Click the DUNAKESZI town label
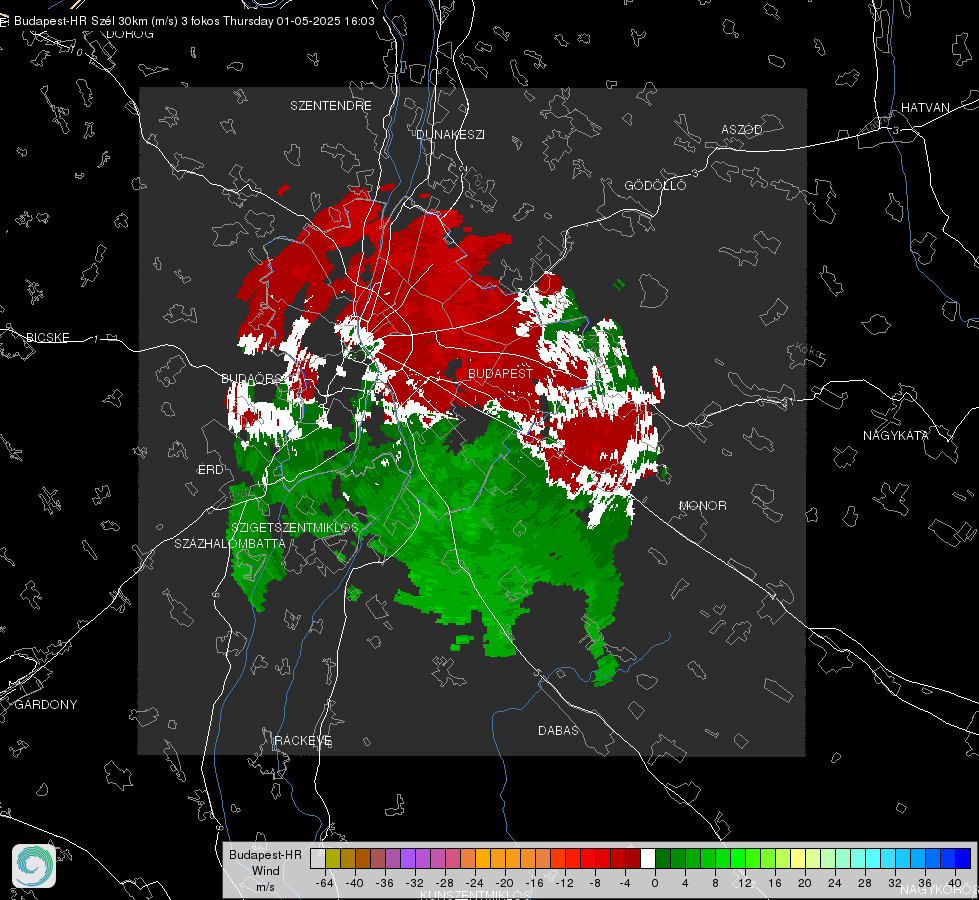Image resolution: width=979 pixels, height=900 pixels. (x=450, y=135)
